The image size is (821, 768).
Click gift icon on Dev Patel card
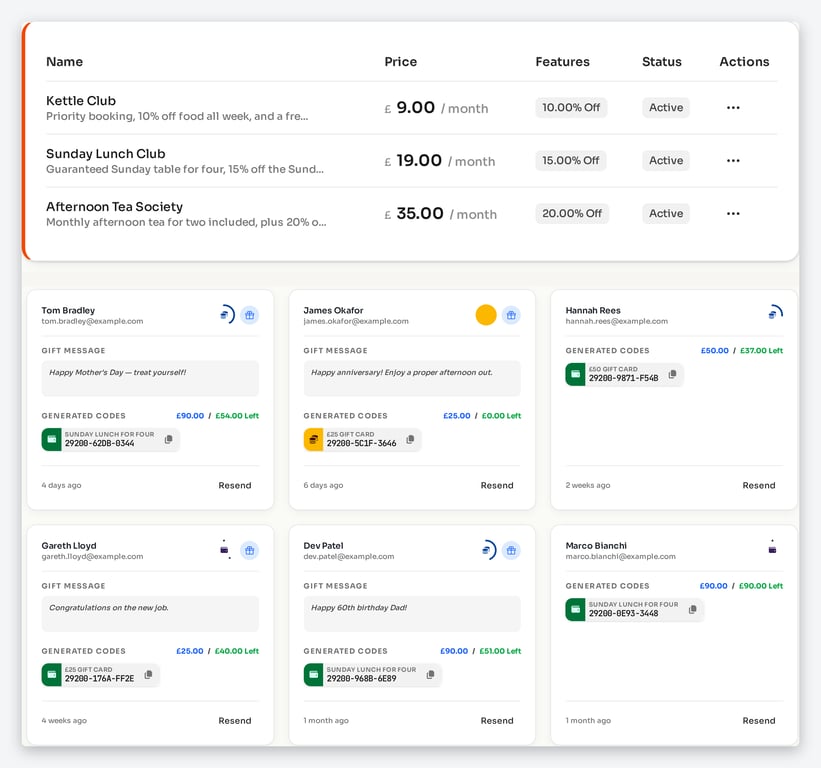click(512, 550)
